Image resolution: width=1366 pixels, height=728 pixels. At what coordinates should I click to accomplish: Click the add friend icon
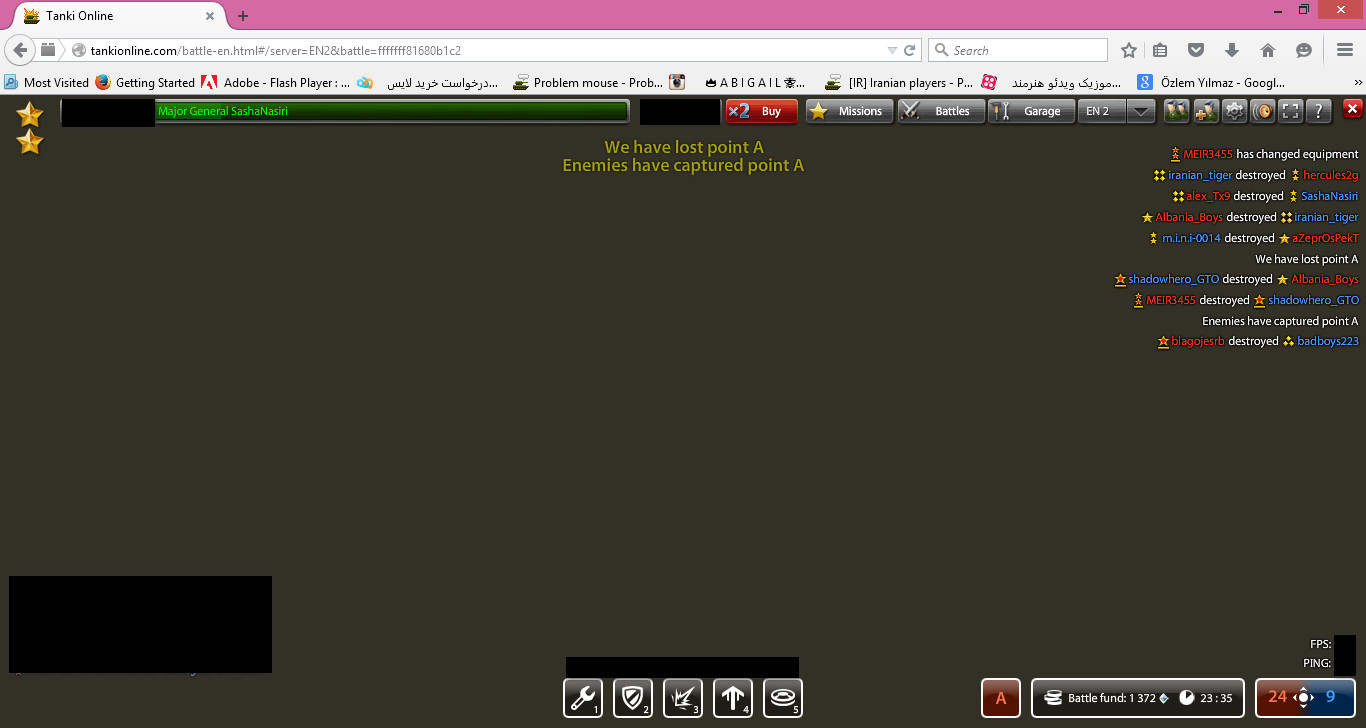(1206, 111)
